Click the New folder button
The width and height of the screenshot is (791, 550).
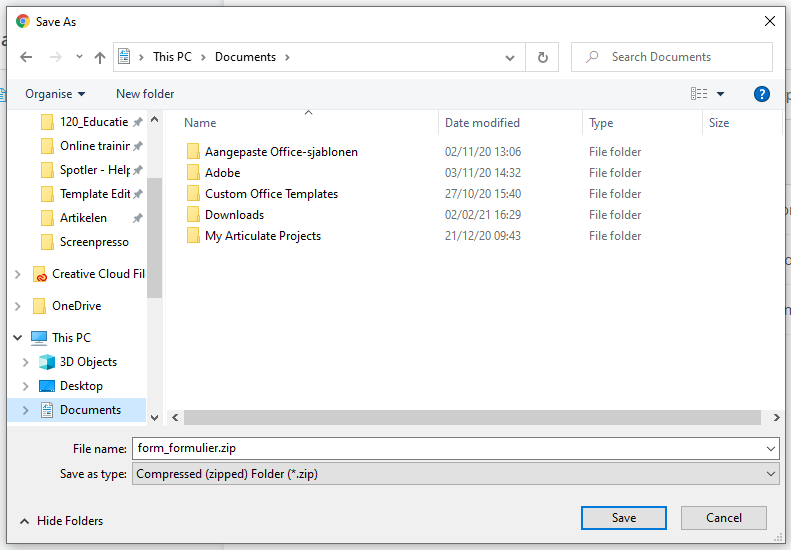[x=145, y=94]
